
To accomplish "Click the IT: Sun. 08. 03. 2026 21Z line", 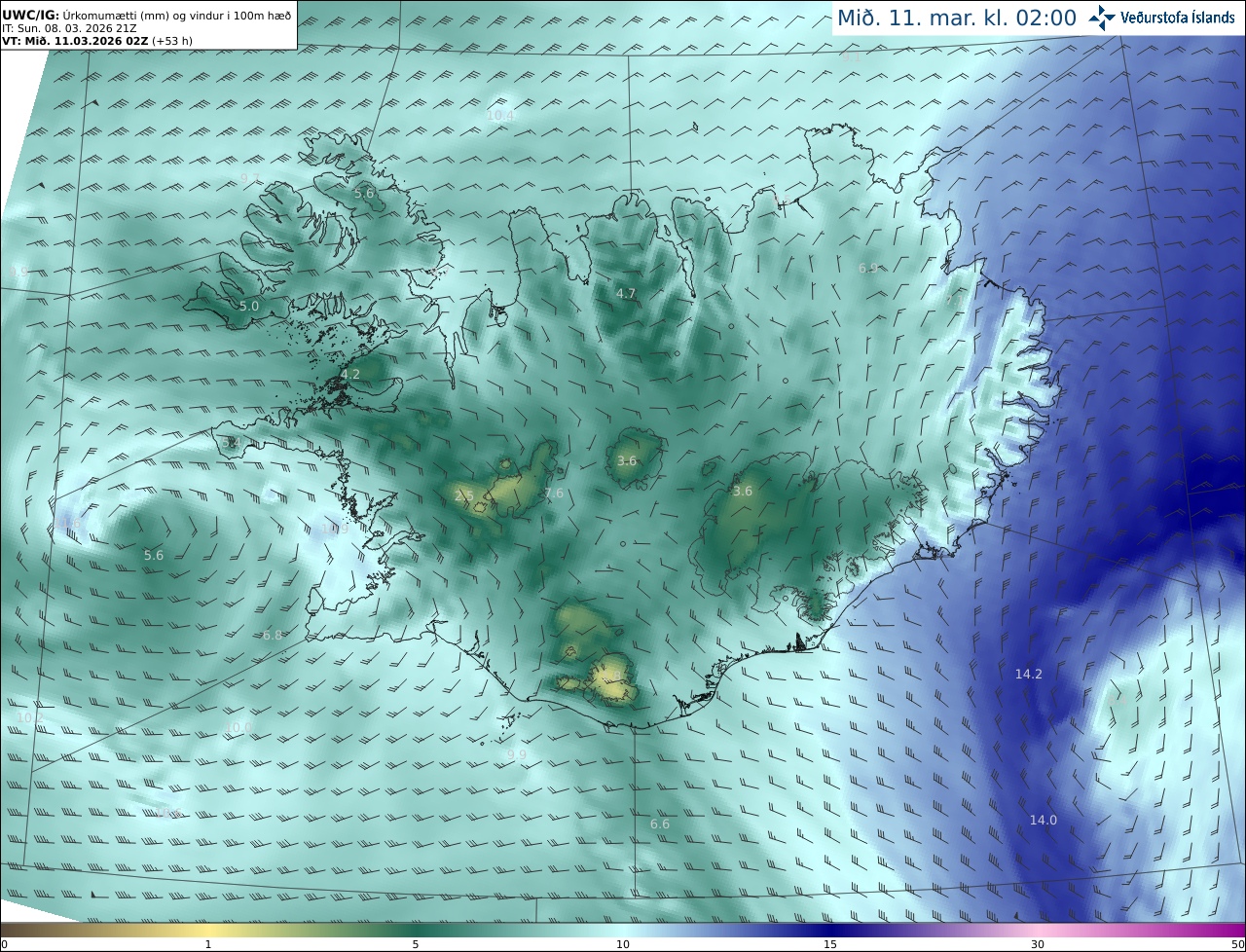I will click(x=69, y=28).
